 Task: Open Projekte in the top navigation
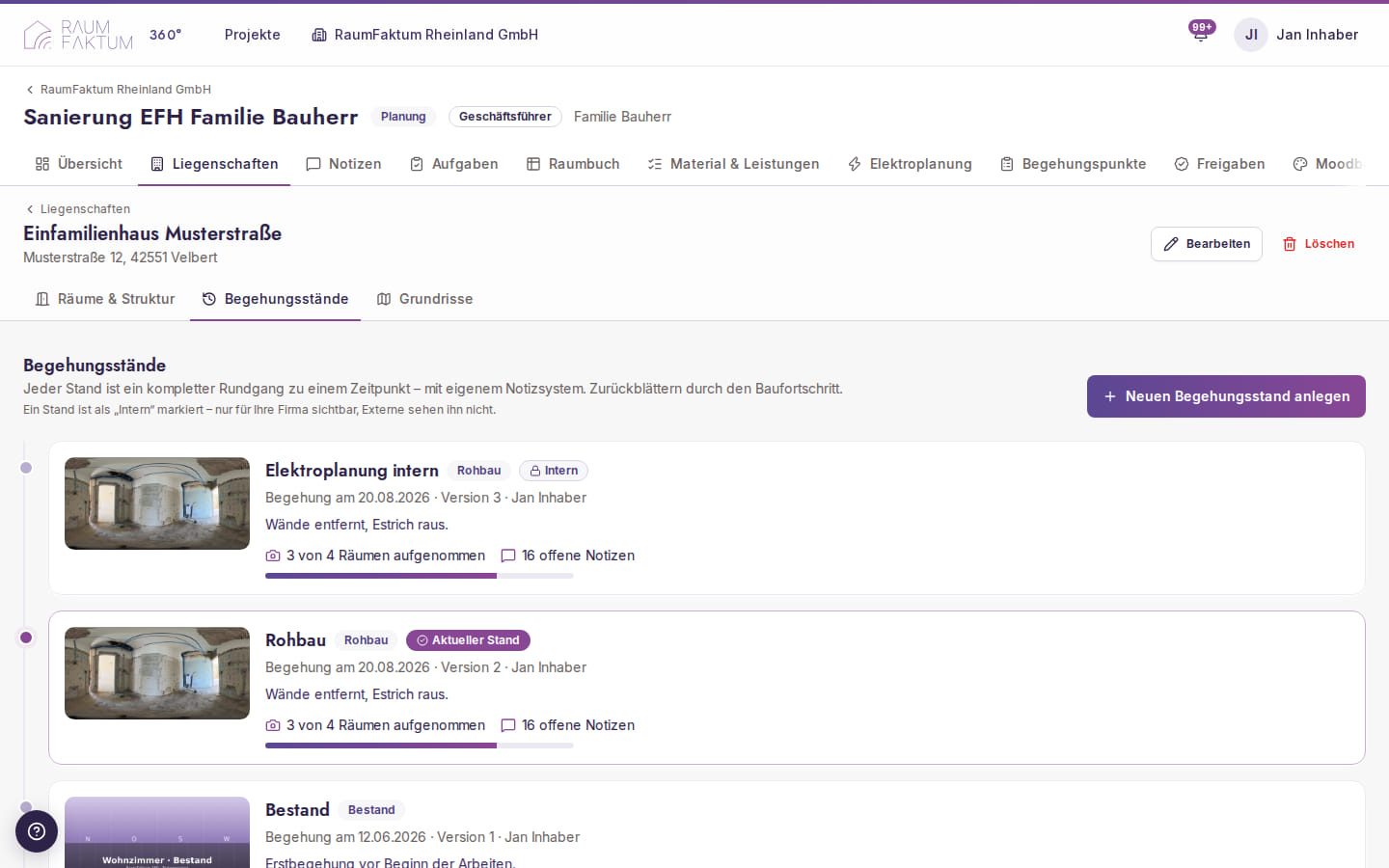(253, 35)
